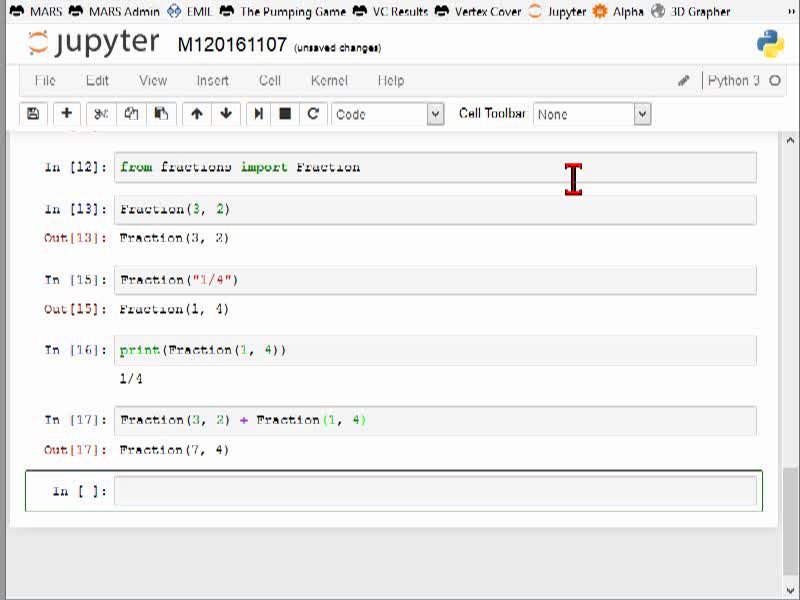Viewport: 800px width, 600px height.
Task: Click into the empty input cell
Action: pos(435,491)
